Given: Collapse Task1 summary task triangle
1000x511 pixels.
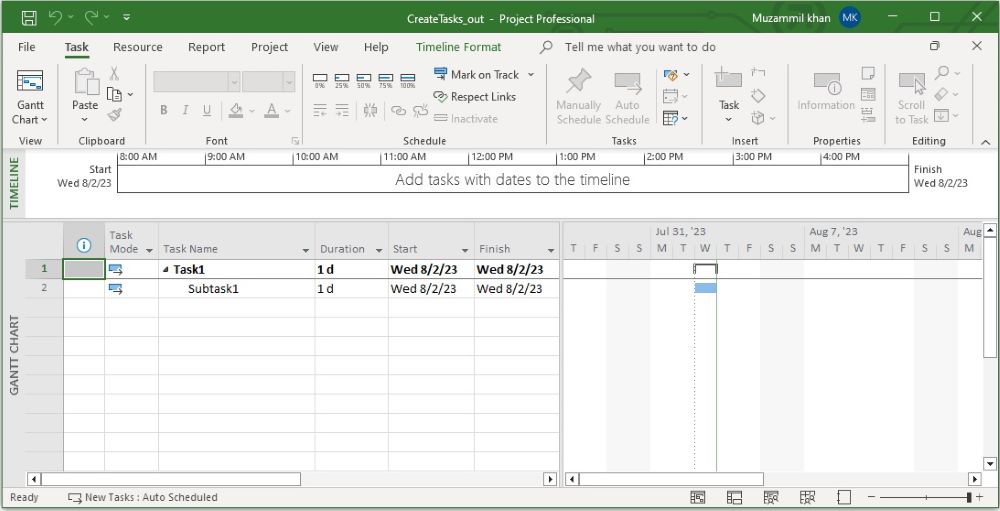Looking at the screenshot, I should pyautogui.click(x=166, y=270).
